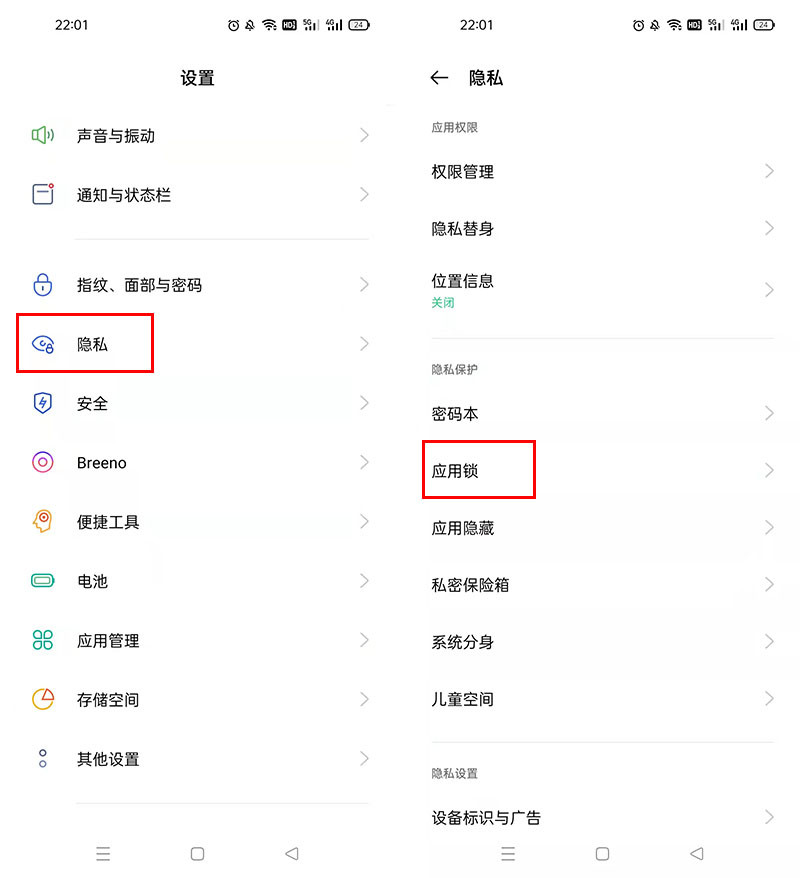
Task: Tap the notification and status bar icon
Action: [43, 194]
